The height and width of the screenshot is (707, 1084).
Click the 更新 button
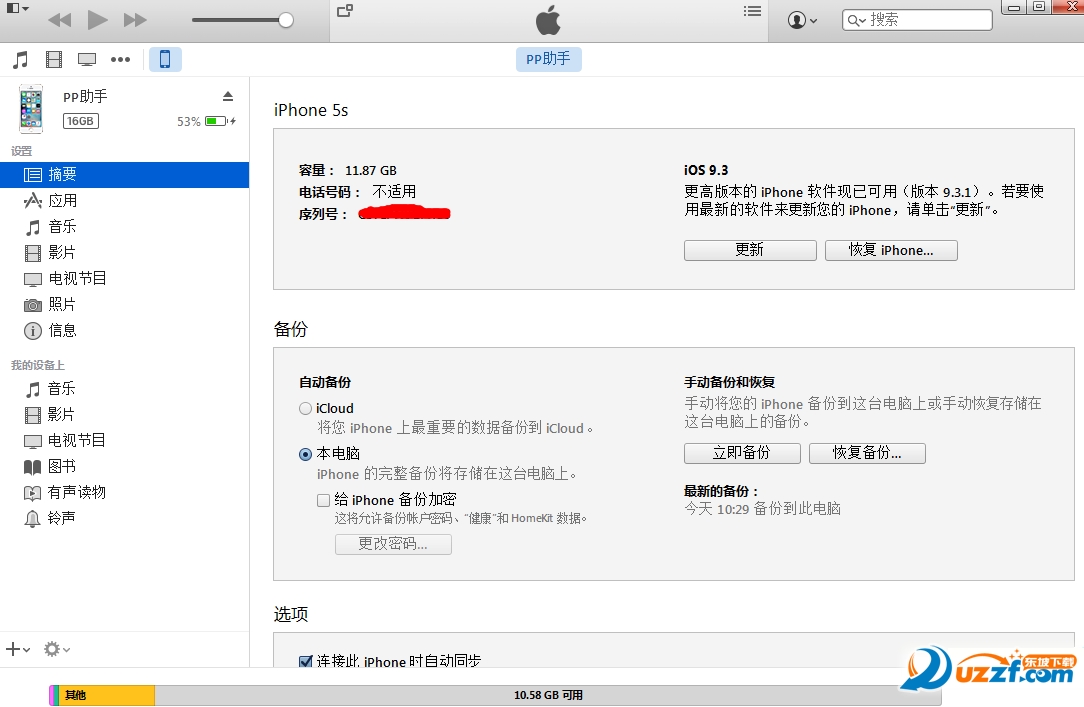(x=750, y=250)
